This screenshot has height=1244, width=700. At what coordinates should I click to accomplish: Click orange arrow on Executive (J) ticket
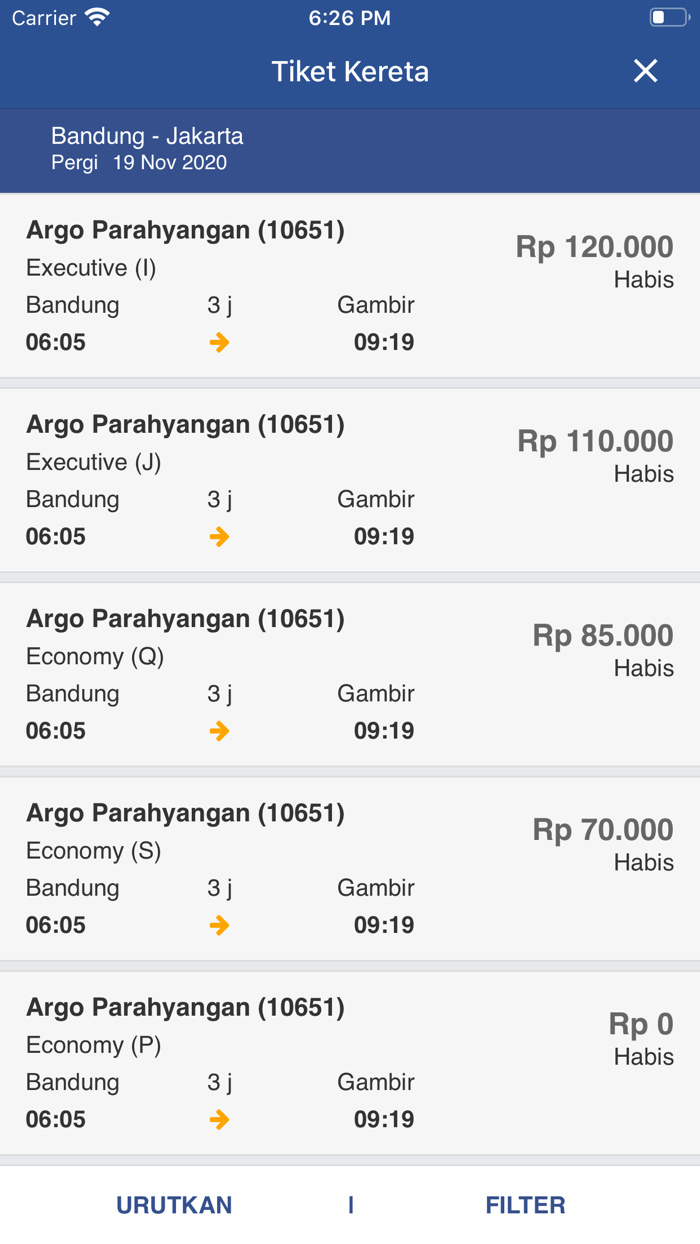218,537
